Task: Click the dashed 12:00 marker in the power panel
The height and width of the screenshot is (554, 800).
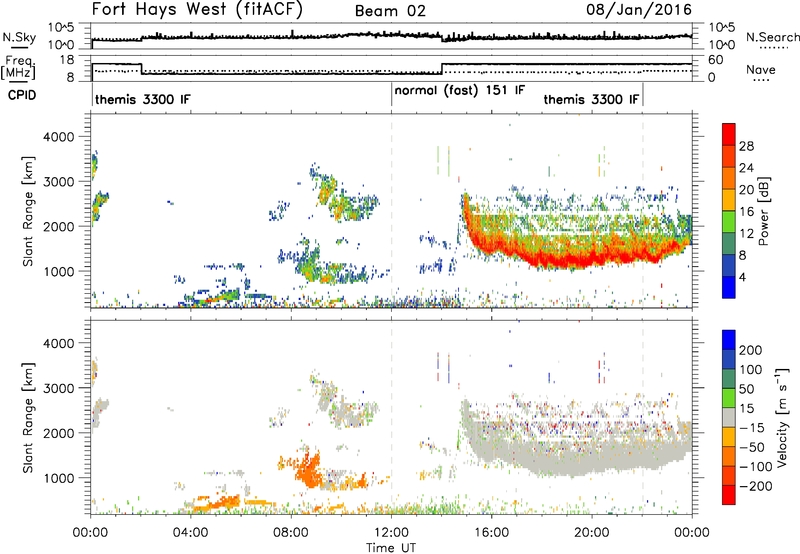Action: click(x=392, y=211)
